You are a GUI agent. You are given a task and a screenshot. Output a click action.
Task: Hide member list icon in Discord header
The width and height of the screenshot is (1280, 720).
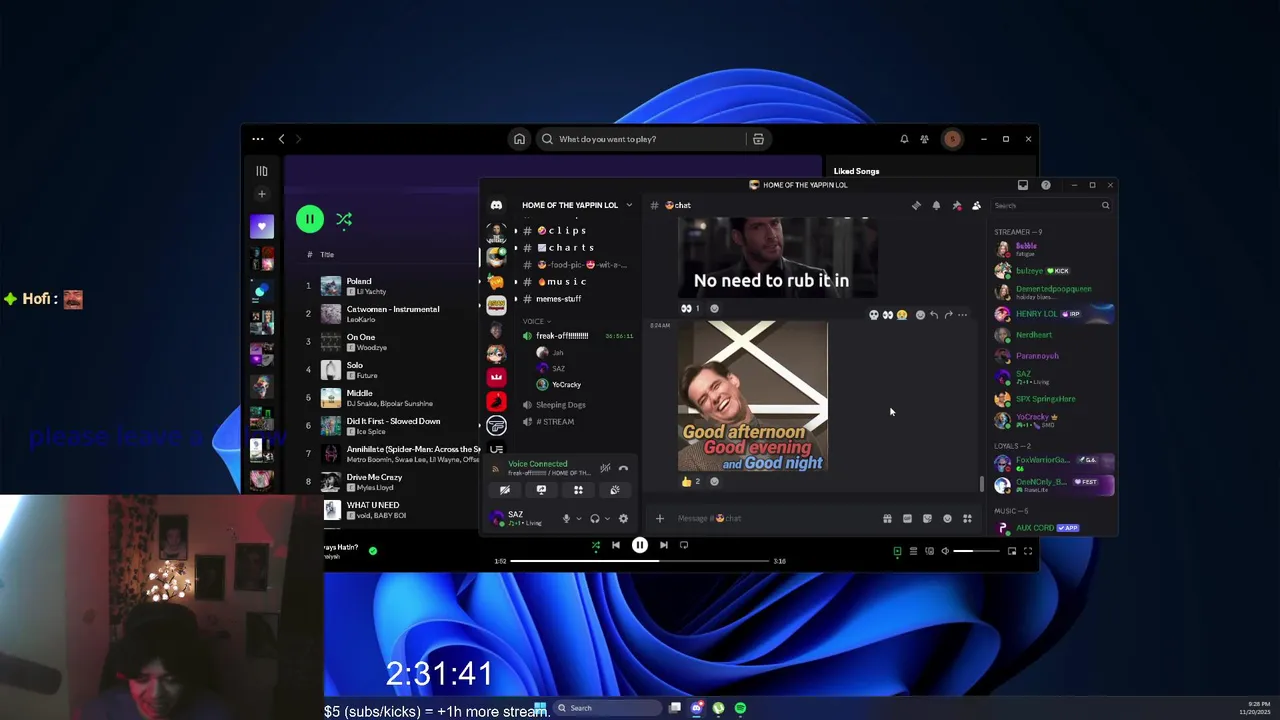[976, 205]
